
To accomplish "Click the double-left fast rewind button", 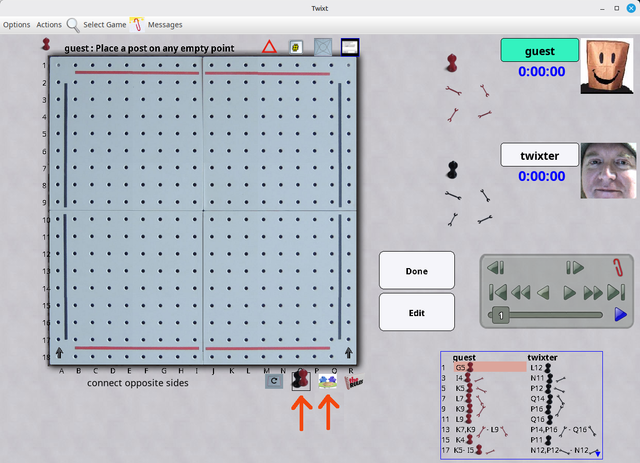I will point(521,292).
